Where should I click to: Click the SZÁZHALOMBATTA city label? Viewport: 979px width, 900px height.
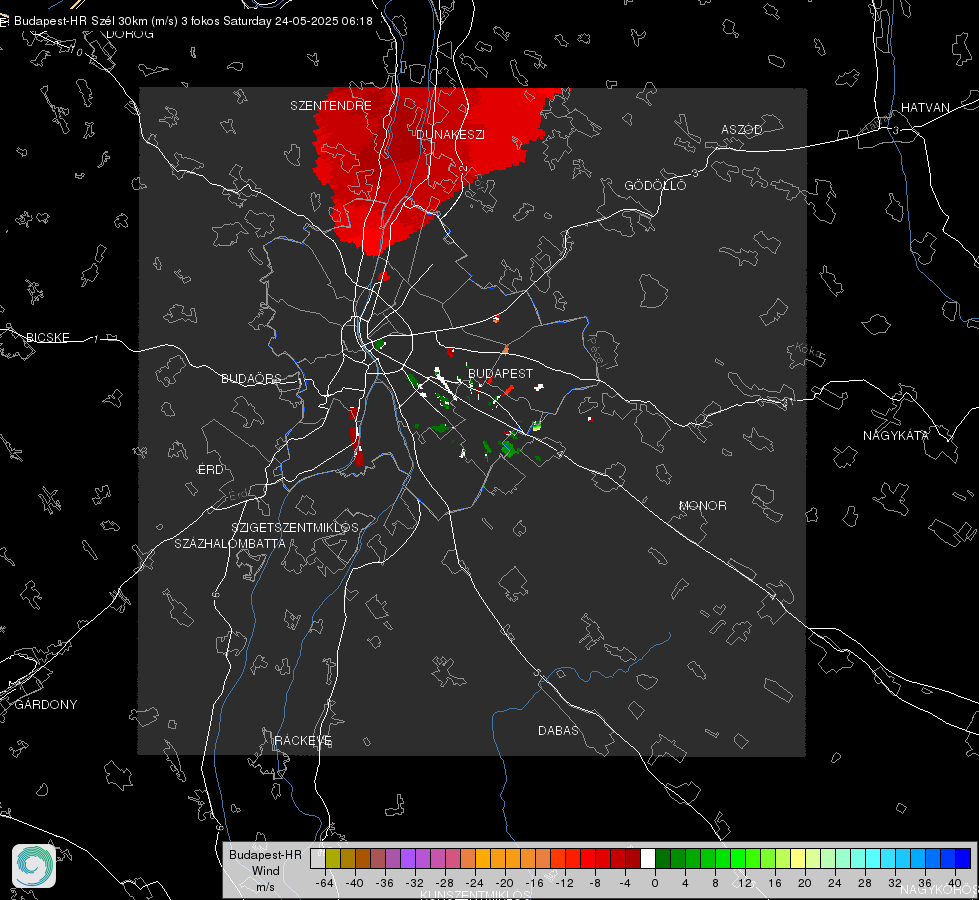point(230,543)
